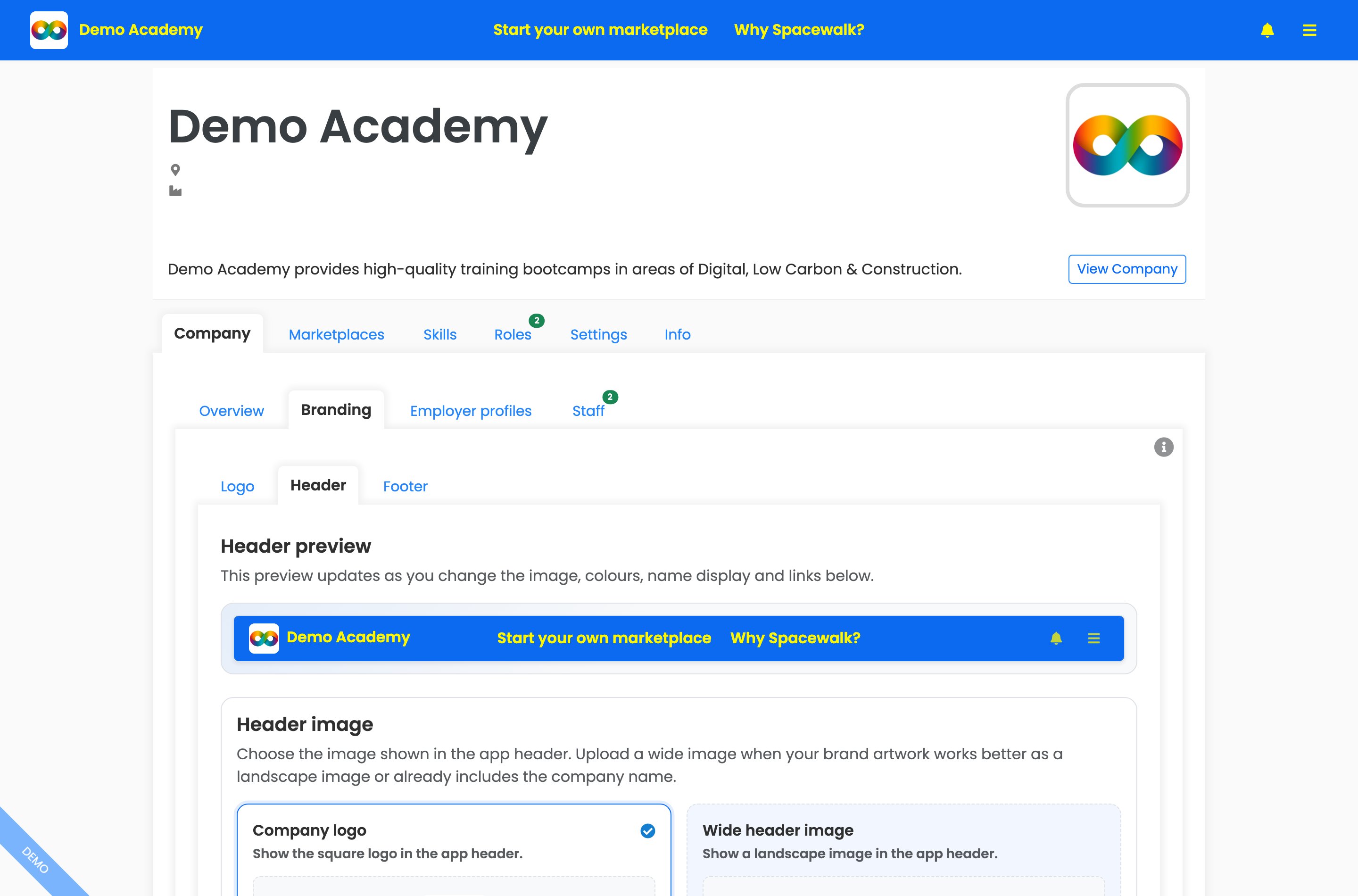Open the Staff sub-tab
The height and width of the screenshot is (896, 1358).
click(x=588, y=411)
